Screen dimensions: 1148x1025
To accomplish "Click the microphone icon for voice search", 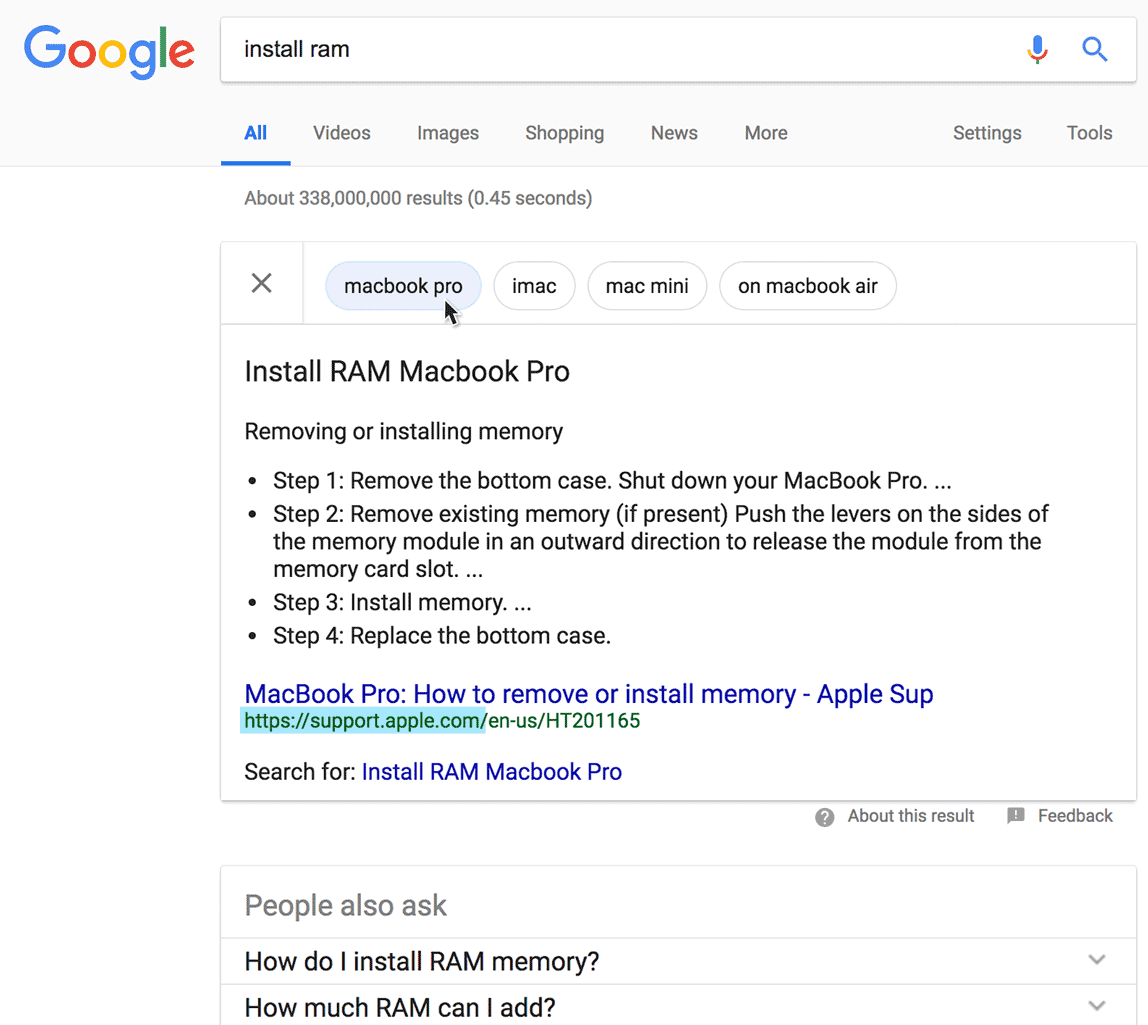I will [1037, 48].
